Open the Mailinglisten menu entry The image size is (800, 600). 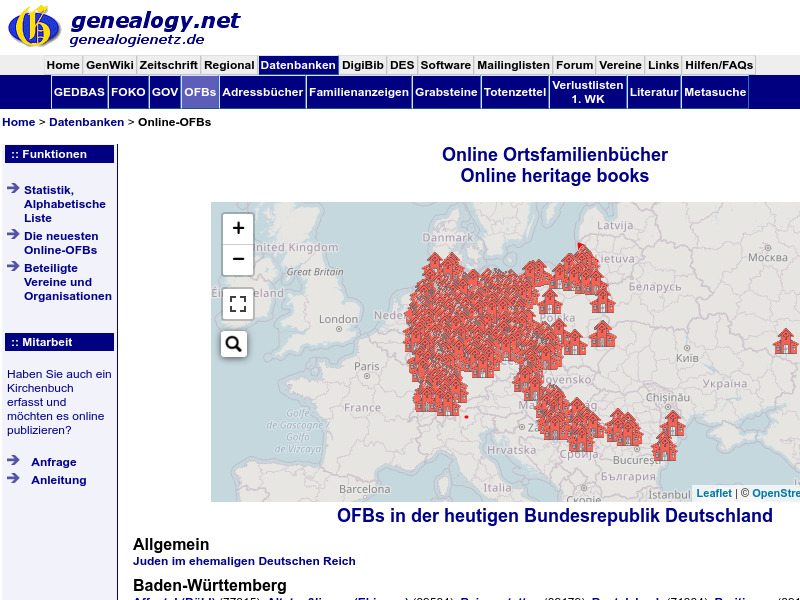(513, 64)
